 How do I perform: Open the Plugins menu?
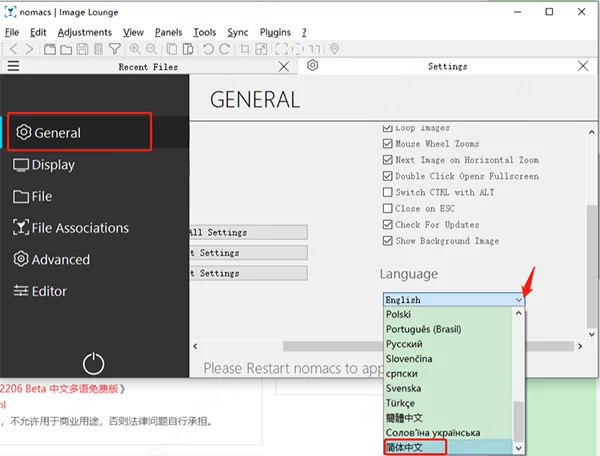[x=275, y=32]
